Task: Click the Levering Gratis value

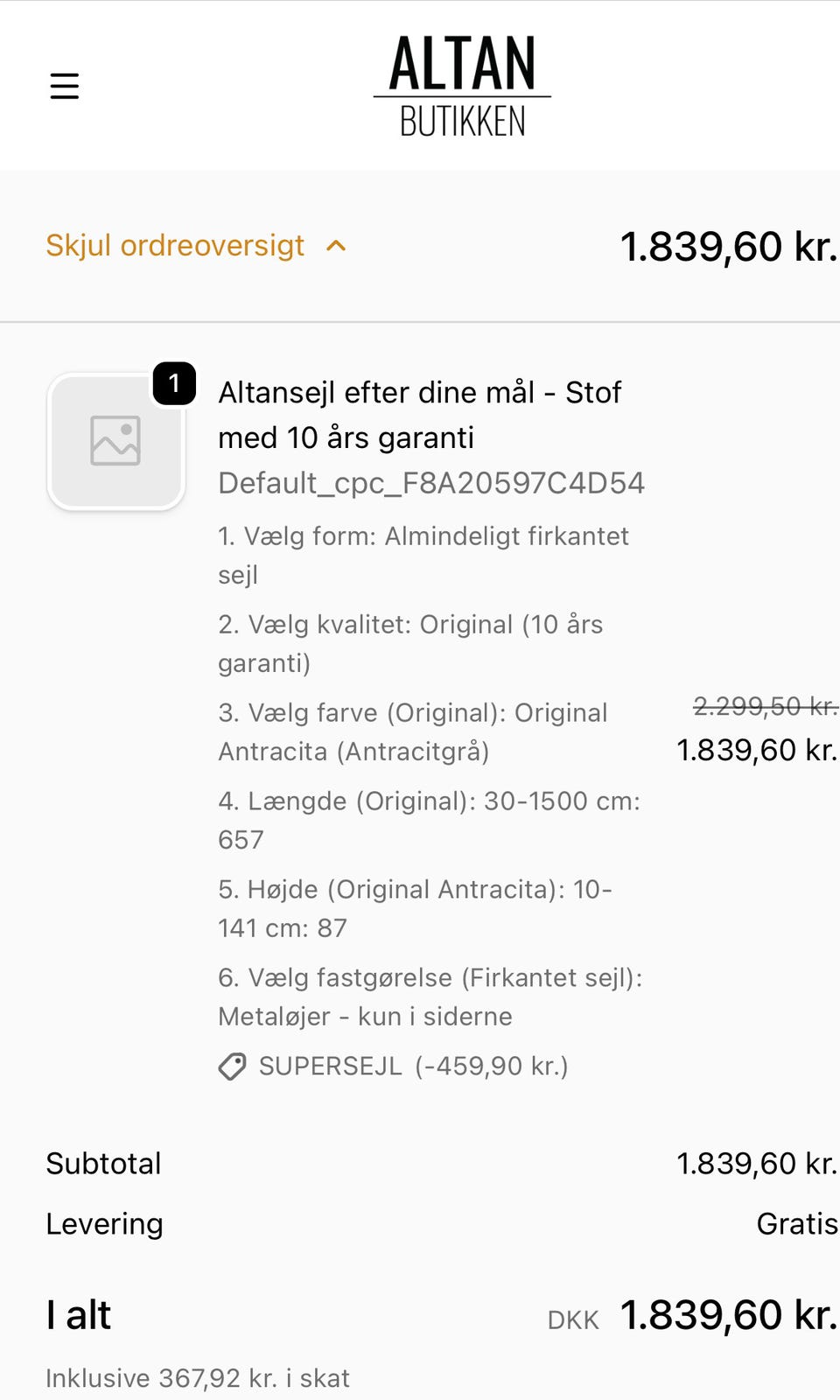Action: click(x=797, y=1224)
